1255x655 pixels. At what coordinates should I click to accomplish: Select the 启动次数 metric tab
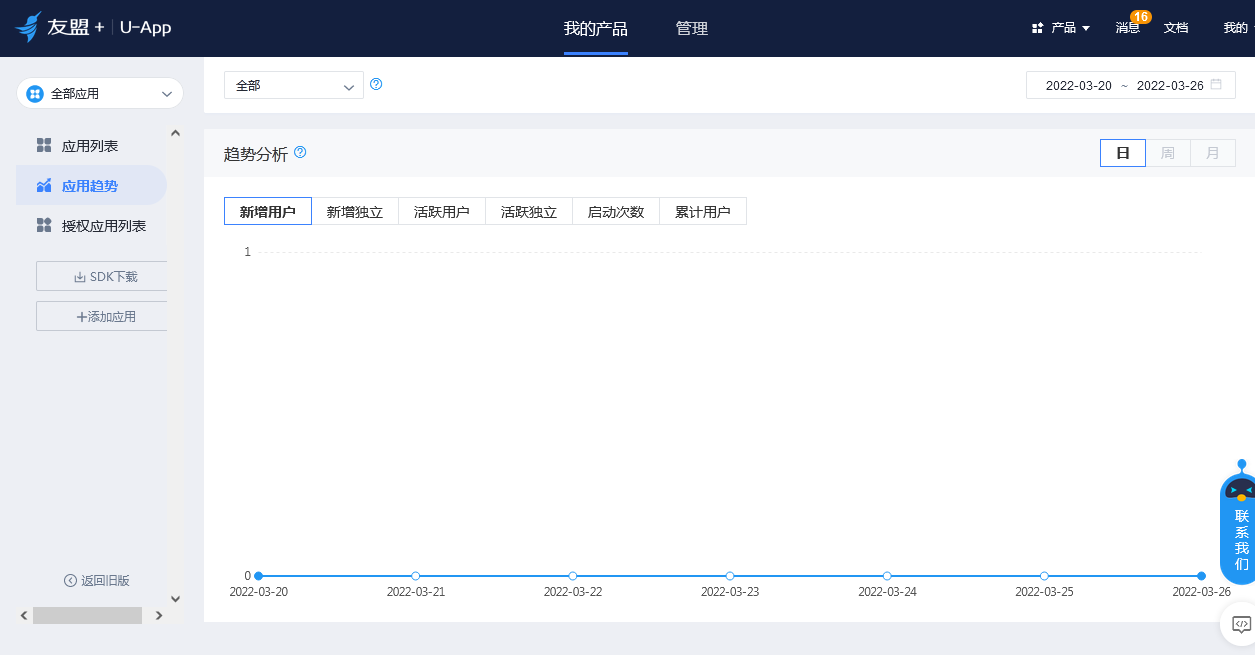616,211
